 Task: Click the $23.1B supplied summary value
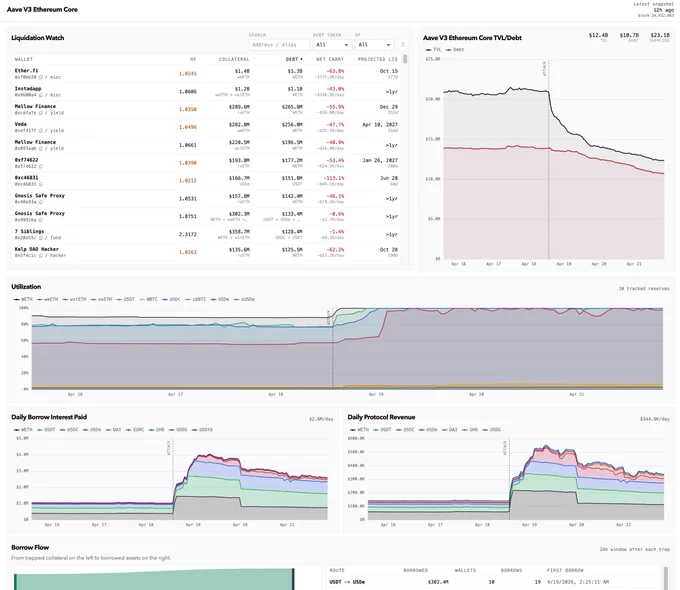click(x=660, y=35)
